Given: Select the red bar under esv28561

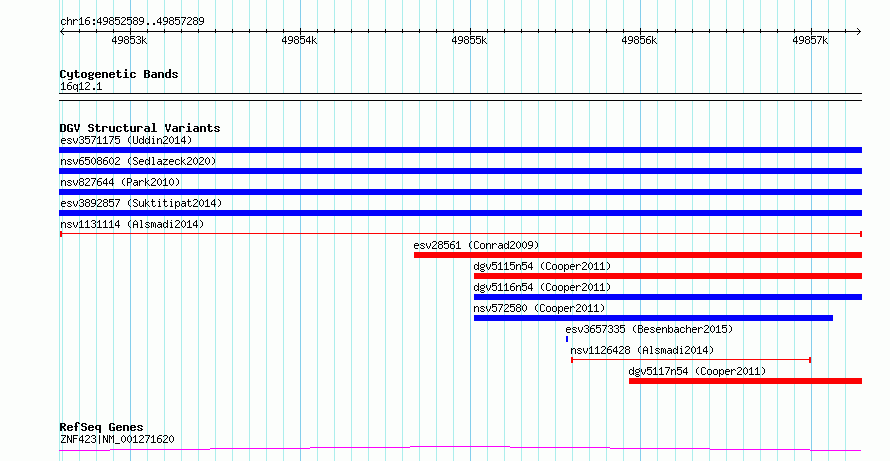Looking at the screenshot, I should (x=638, y=255).
